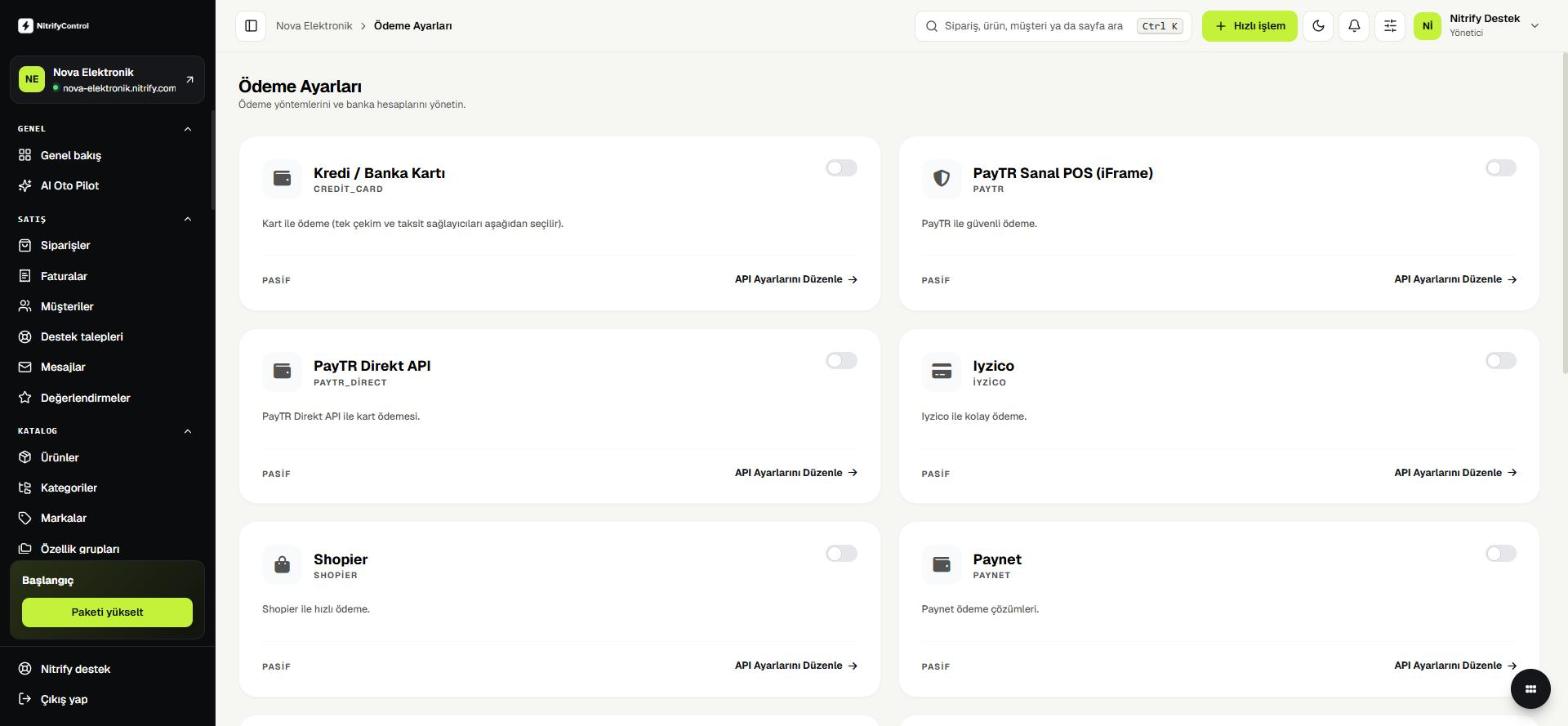Open display settings sliders icon
The width and height of the screenshot is (1568, 726).
pyautogui.click(x=1390, y=26)
